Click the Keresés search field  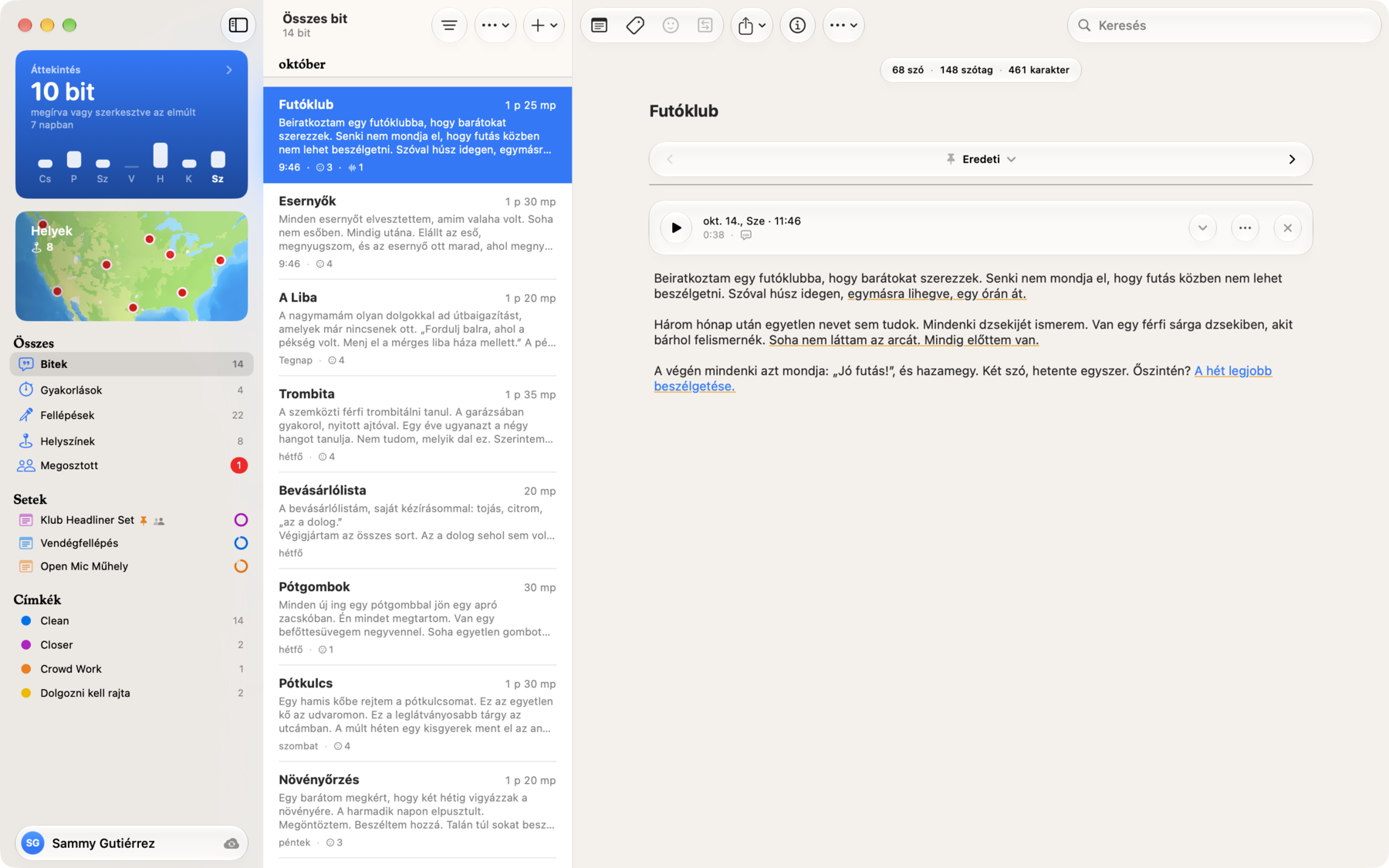pos(1224,25)
